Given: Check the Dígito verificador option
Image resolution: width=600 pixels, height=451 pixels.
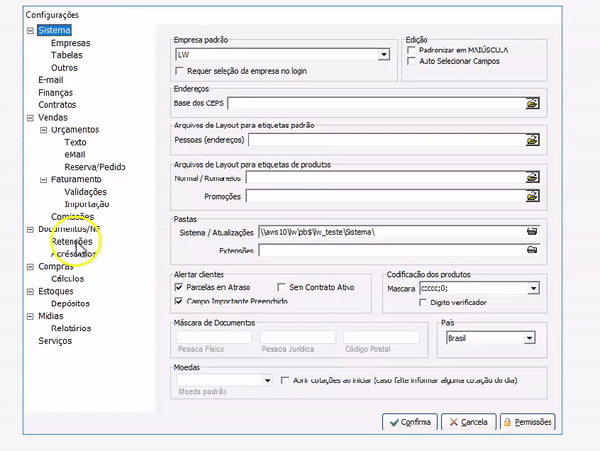Looking at the screenshot, I should coord(423,302).
